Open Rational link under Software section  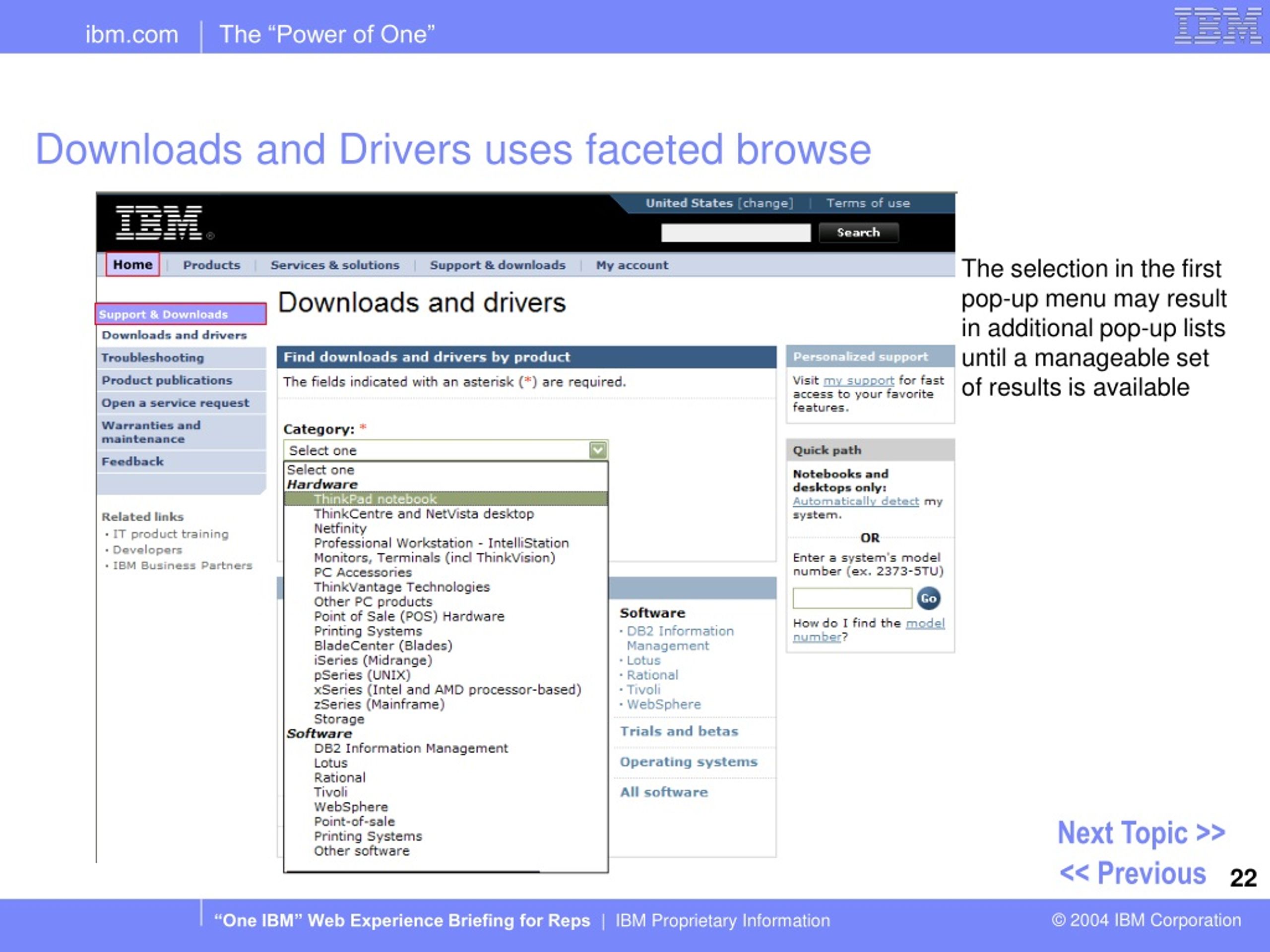(x=652, y=675)
